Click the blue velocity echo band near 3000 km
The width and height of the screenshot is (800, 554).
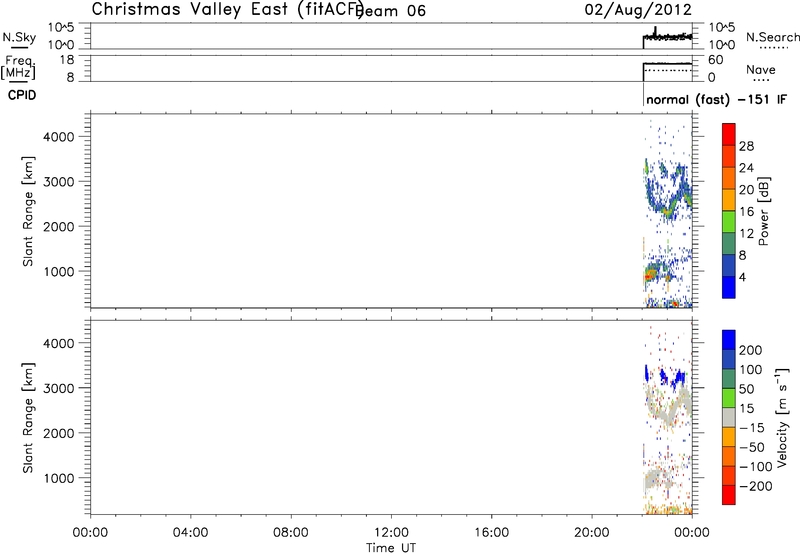(x=664, y=377)
